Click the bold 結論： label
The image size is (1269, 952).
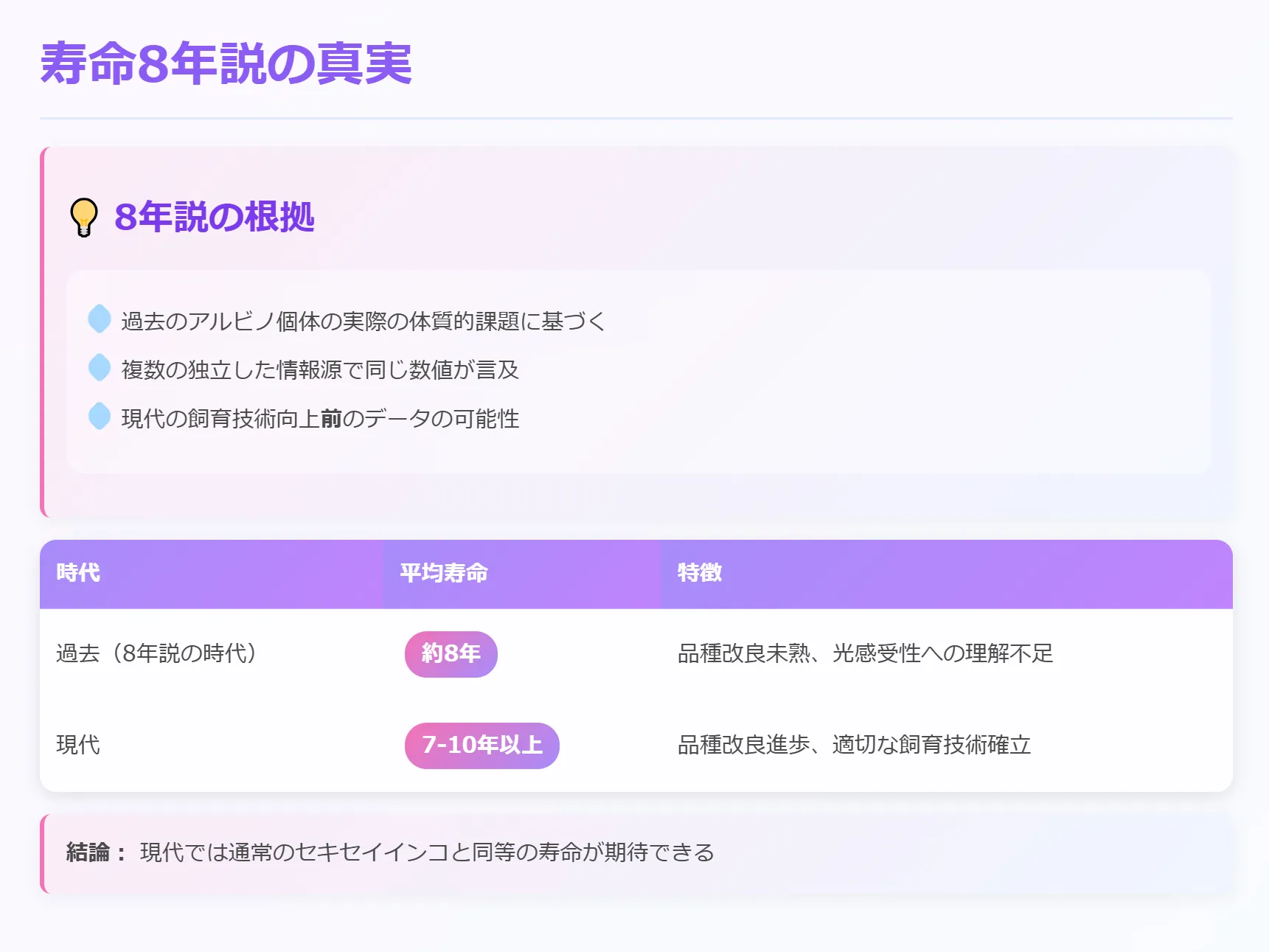pos(96,852)
